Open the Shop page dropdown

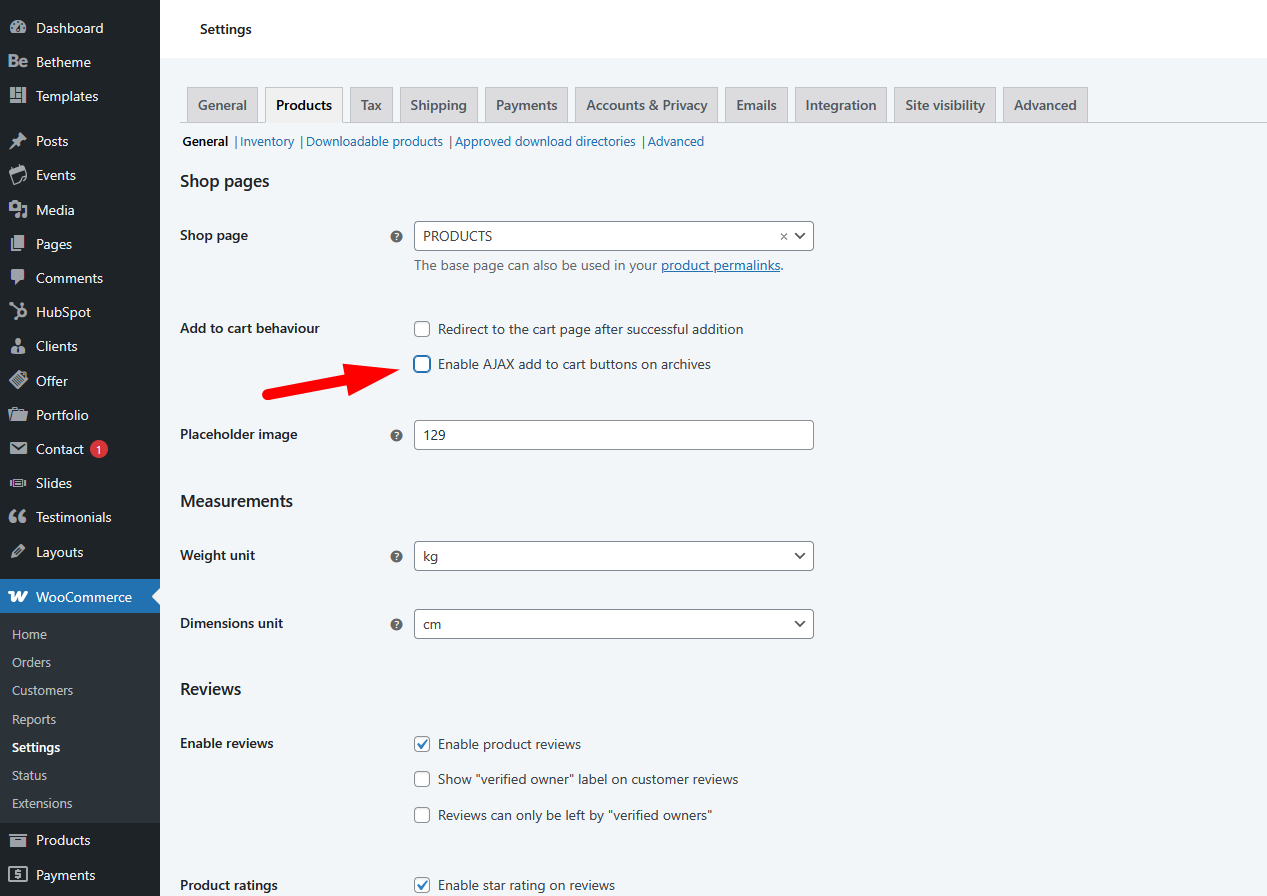point(600,236)
